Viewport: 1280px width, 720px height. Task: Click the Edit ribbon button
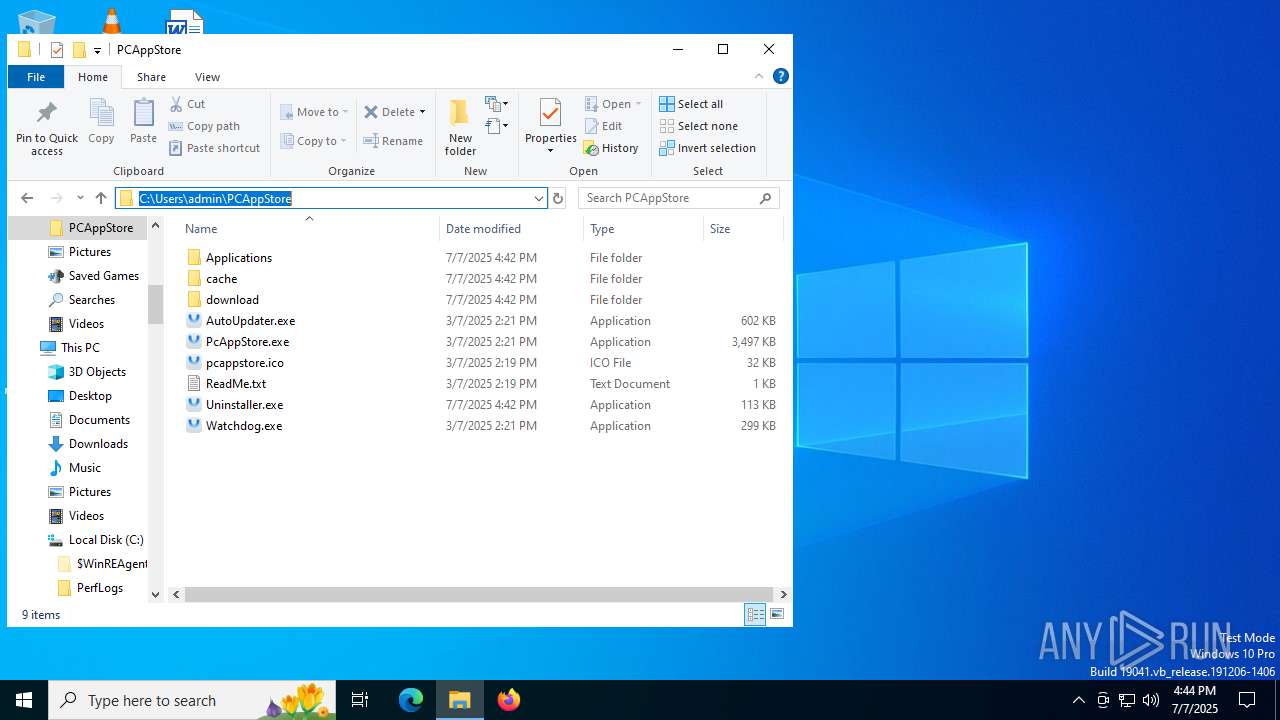tap(603, 126)
